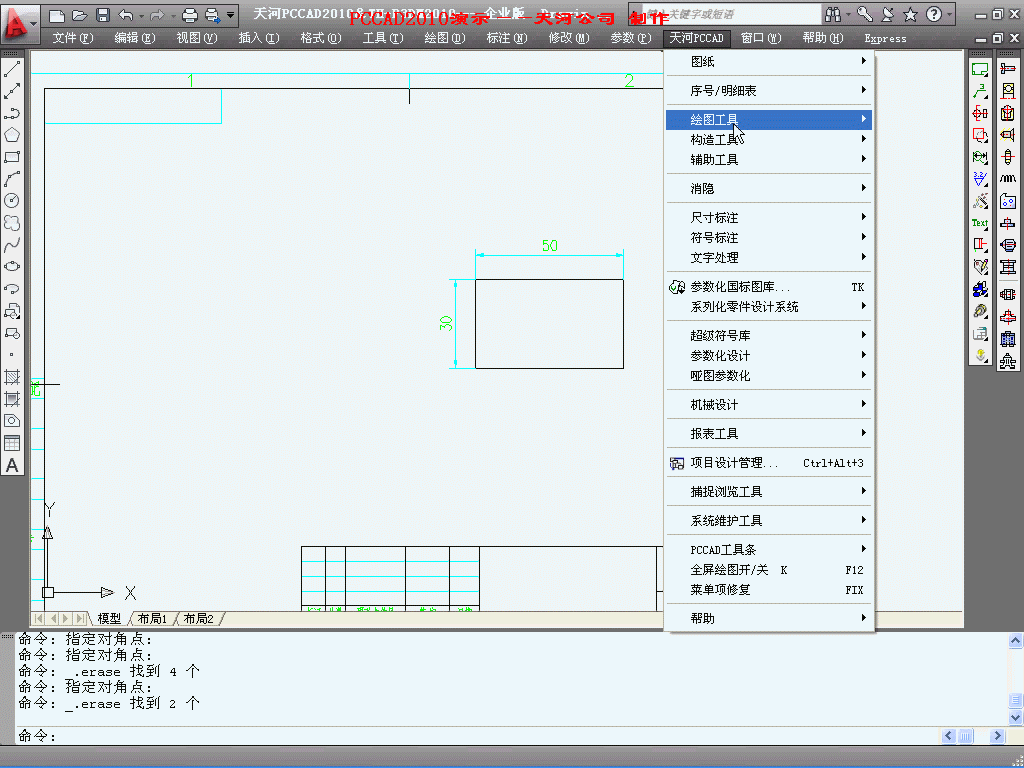Click the Favorites star icon
Viewport: 1024px width, 768px height.
click(910, 14)
